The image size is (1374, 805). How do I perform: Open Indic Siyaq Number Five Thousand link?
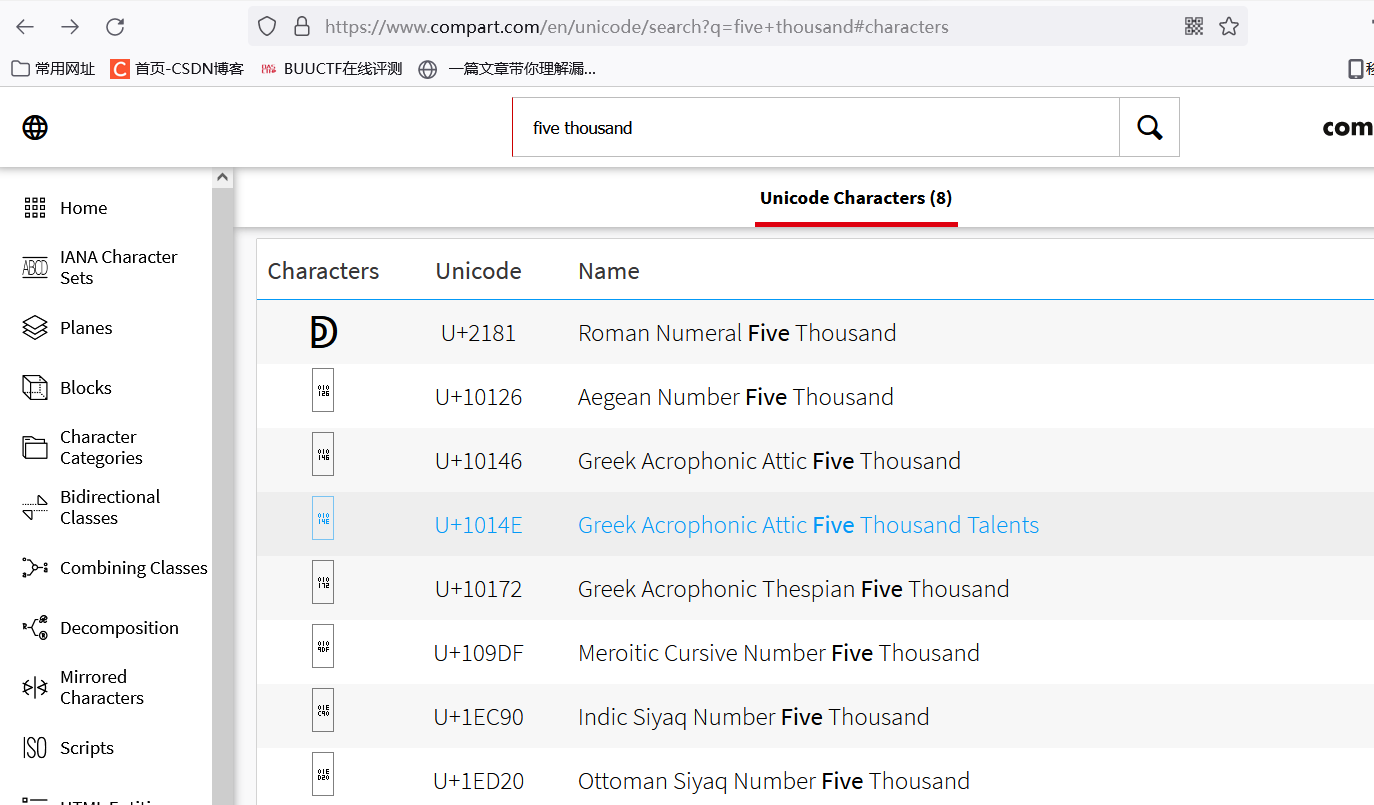tap(754, 717)
